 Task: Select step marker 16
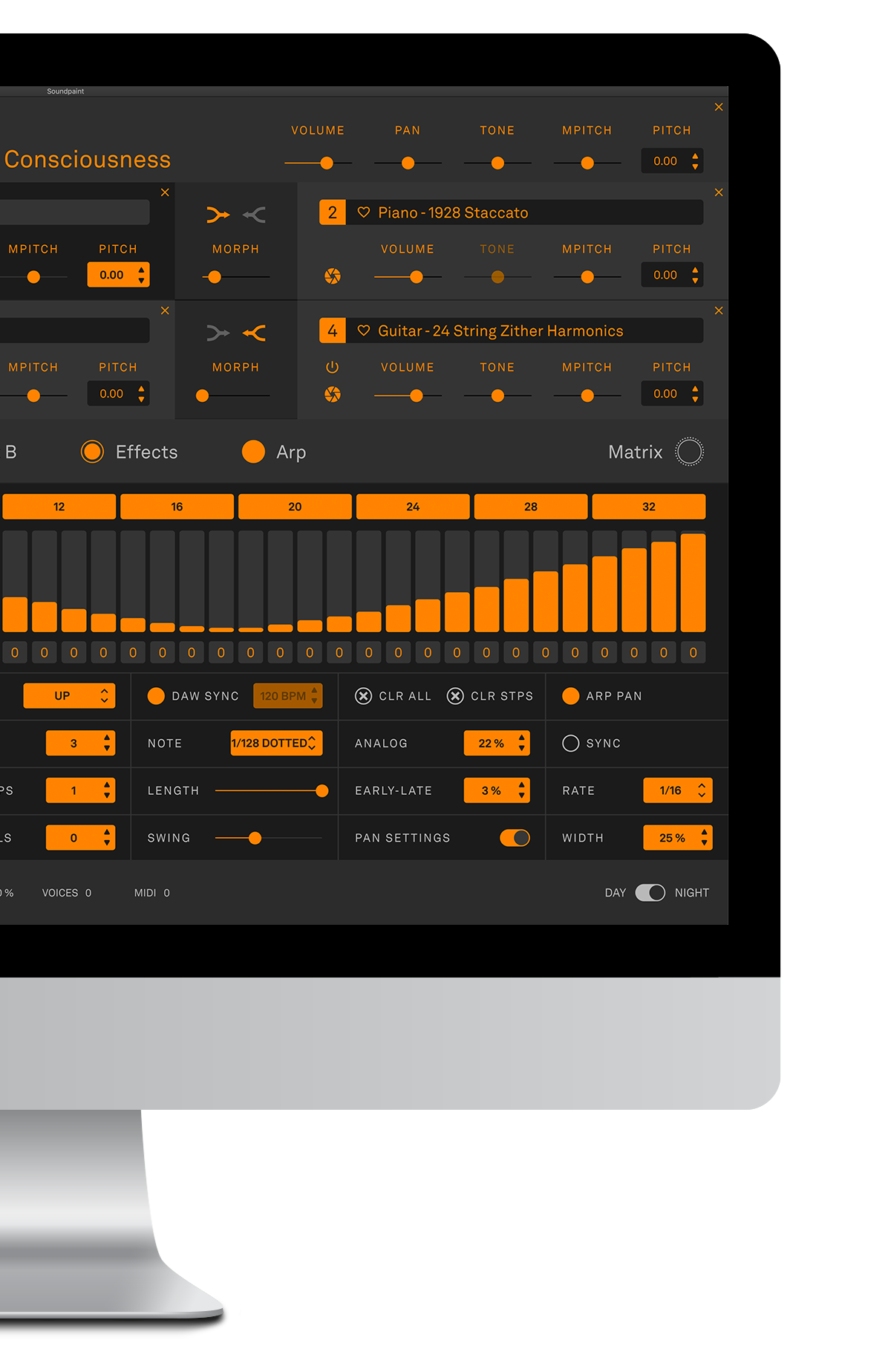tap(177, 507)
